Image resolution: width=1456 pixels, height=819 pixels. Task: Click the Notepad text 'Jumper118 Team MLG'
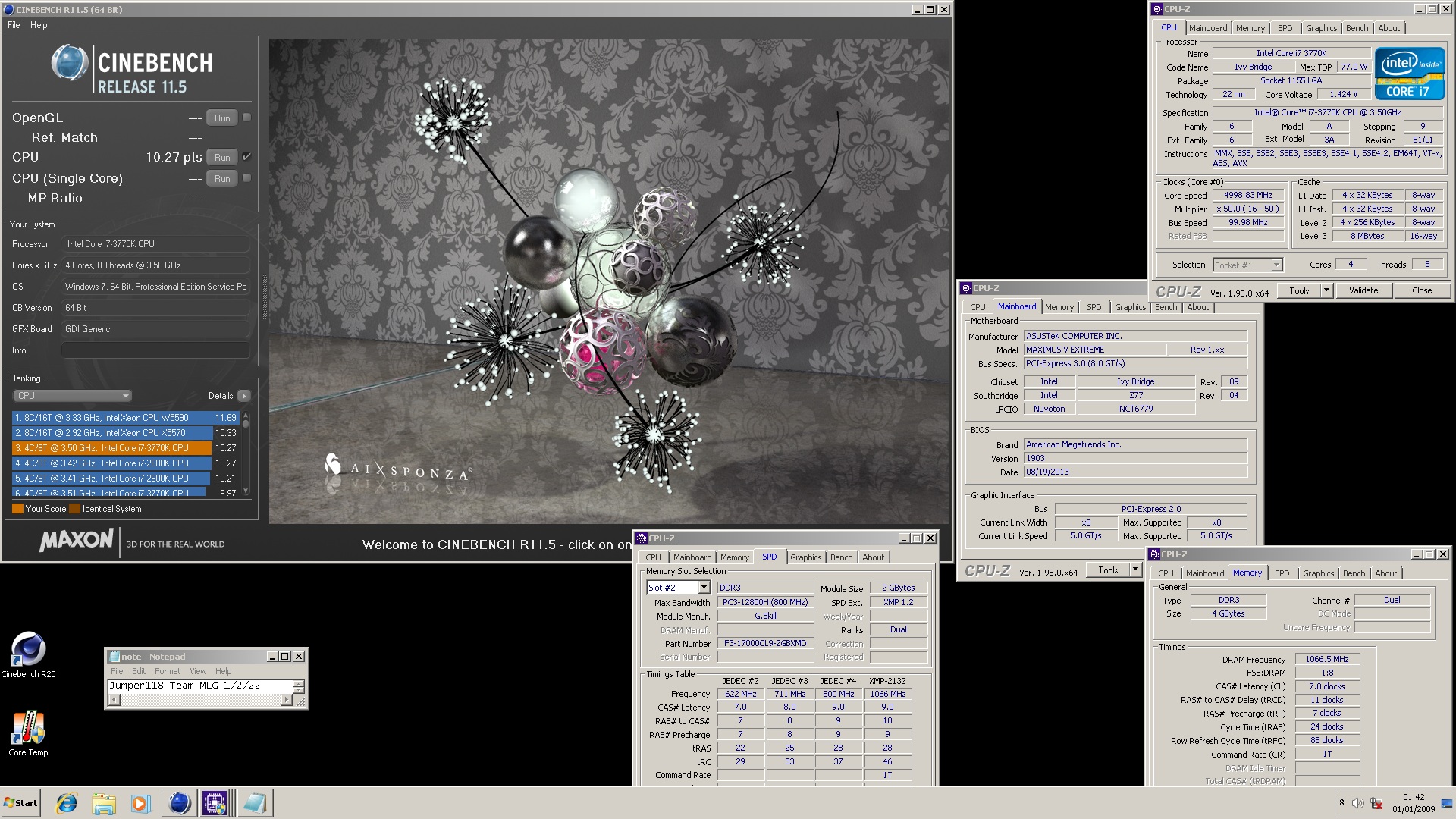pos(163,686)
